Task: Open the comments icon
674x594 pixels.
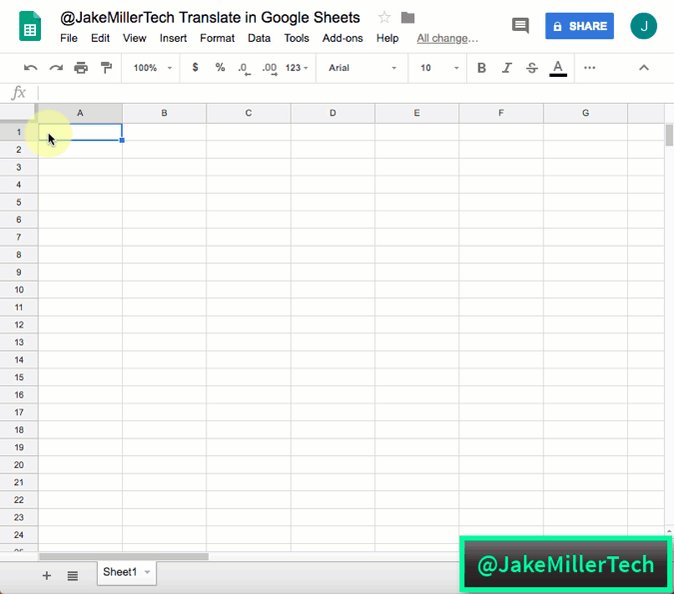Action: pyautogui.click(x=520, y=26)
